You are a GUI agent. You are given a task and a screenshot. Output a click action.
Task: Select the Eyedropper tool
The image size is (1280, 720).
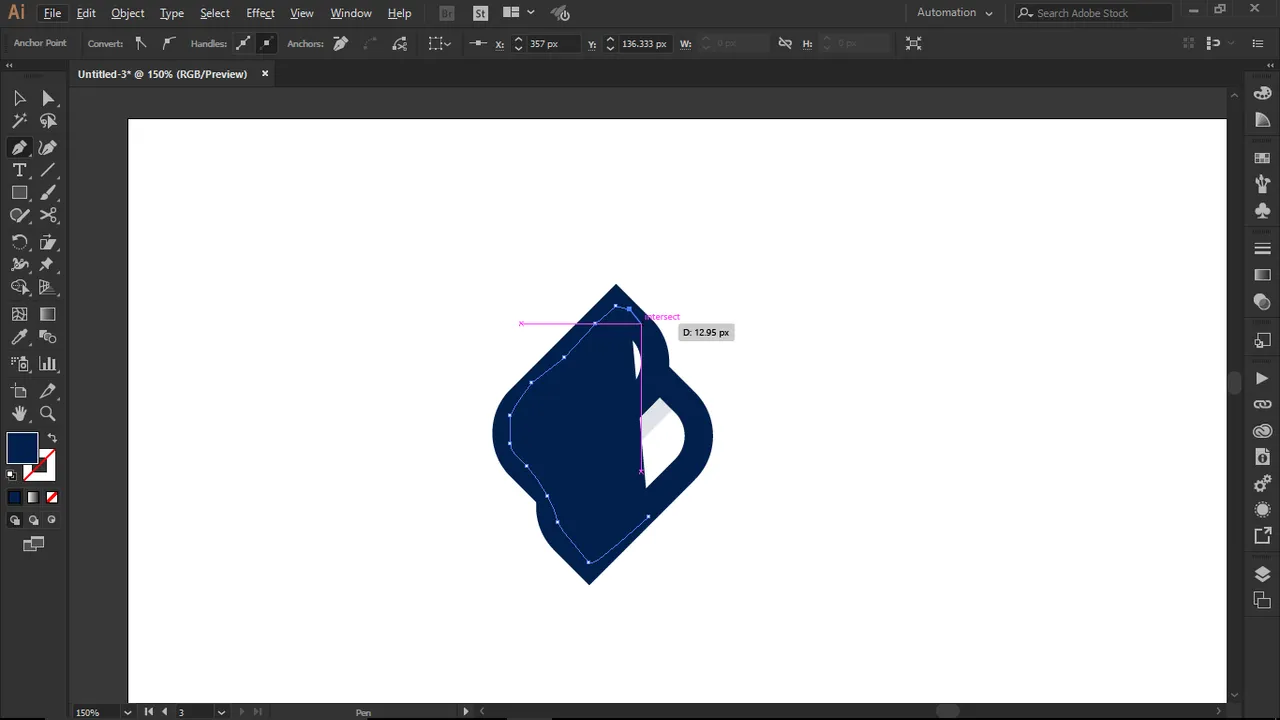pos(19,338)
